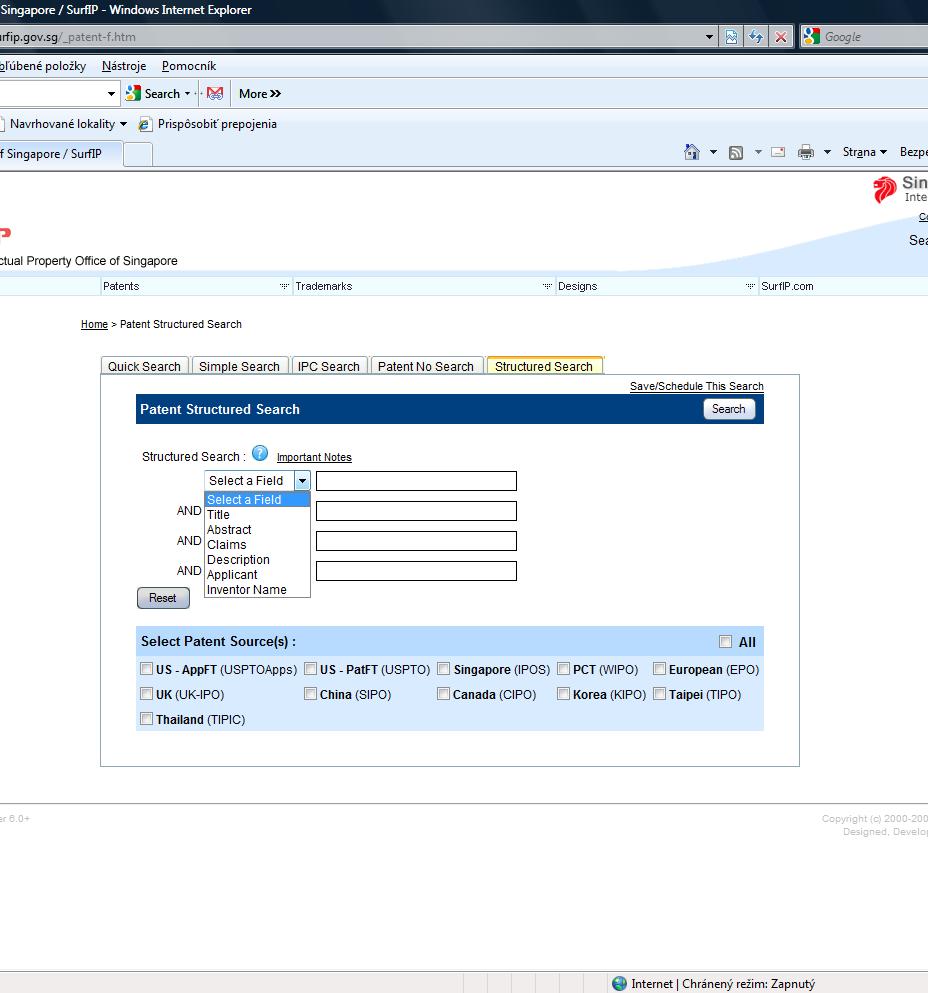Collapse the Select a Field dropdown arrow
This screenshot has height=993, width=928.
pyautogui.click(x=302, y=481)
